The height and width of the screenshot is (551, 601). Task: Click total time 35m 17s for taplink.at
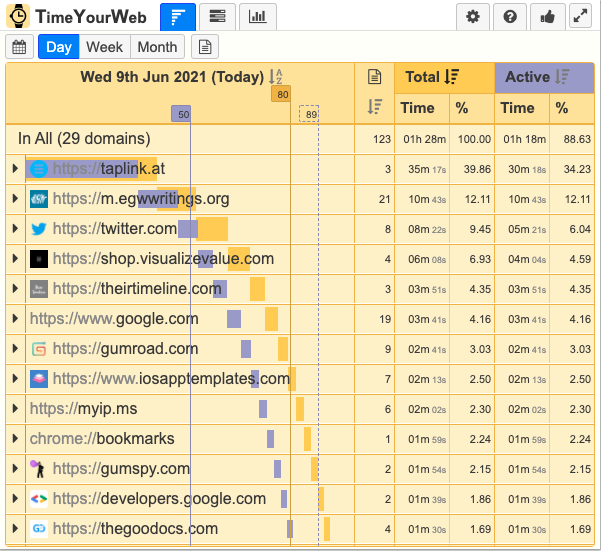coord(427,169)
